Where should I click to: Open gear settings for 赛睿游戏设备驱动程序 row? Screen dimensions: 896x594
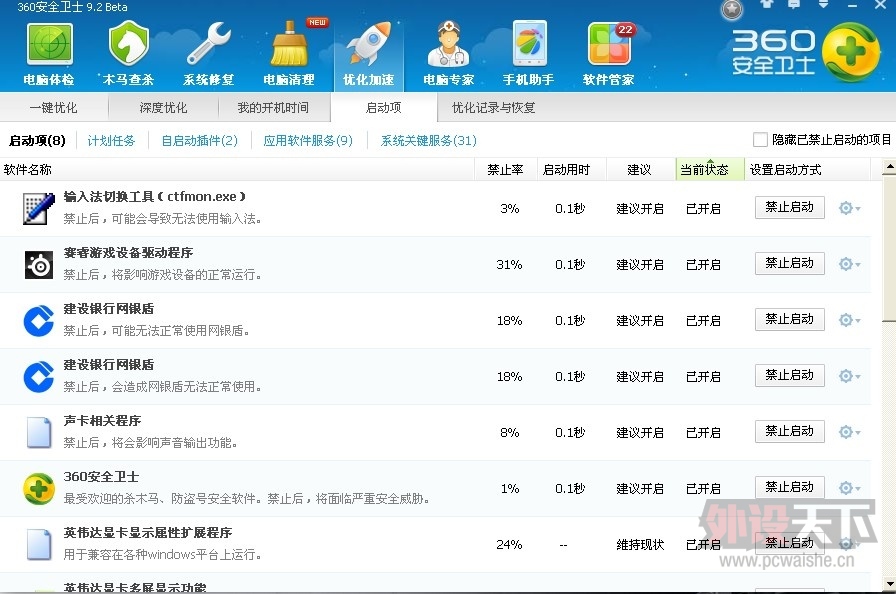click(849, 264)
